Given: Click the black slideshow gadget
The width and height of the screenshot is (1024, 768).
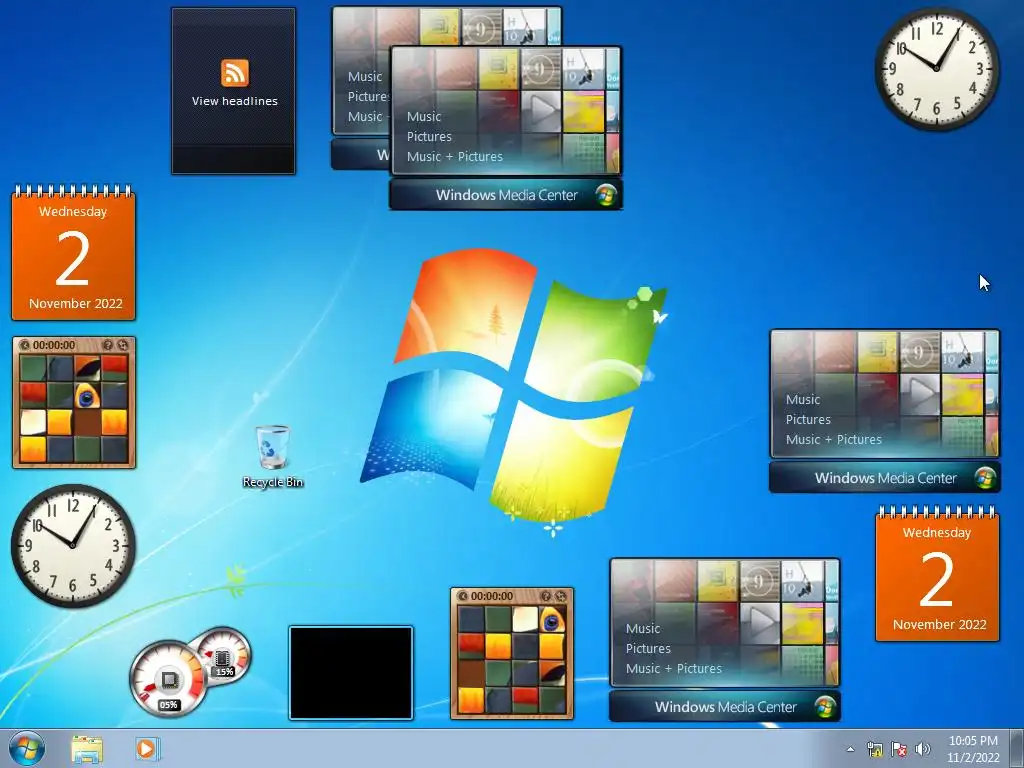Looking at the screenshot, I should [351, 673].
